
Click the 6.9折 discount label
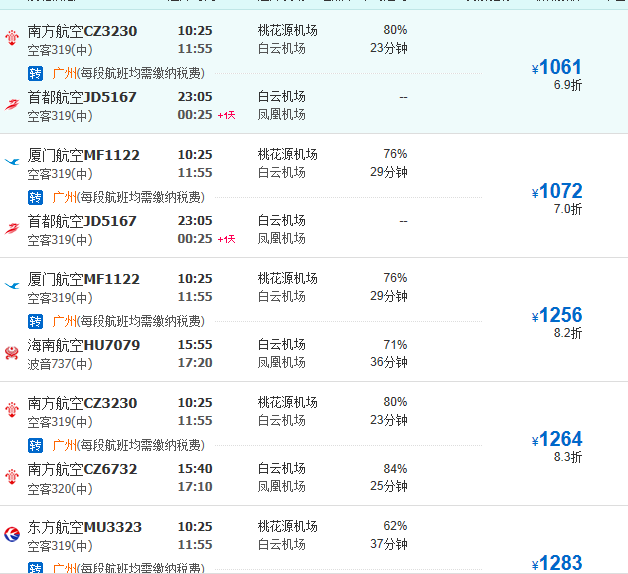[568, 85]
